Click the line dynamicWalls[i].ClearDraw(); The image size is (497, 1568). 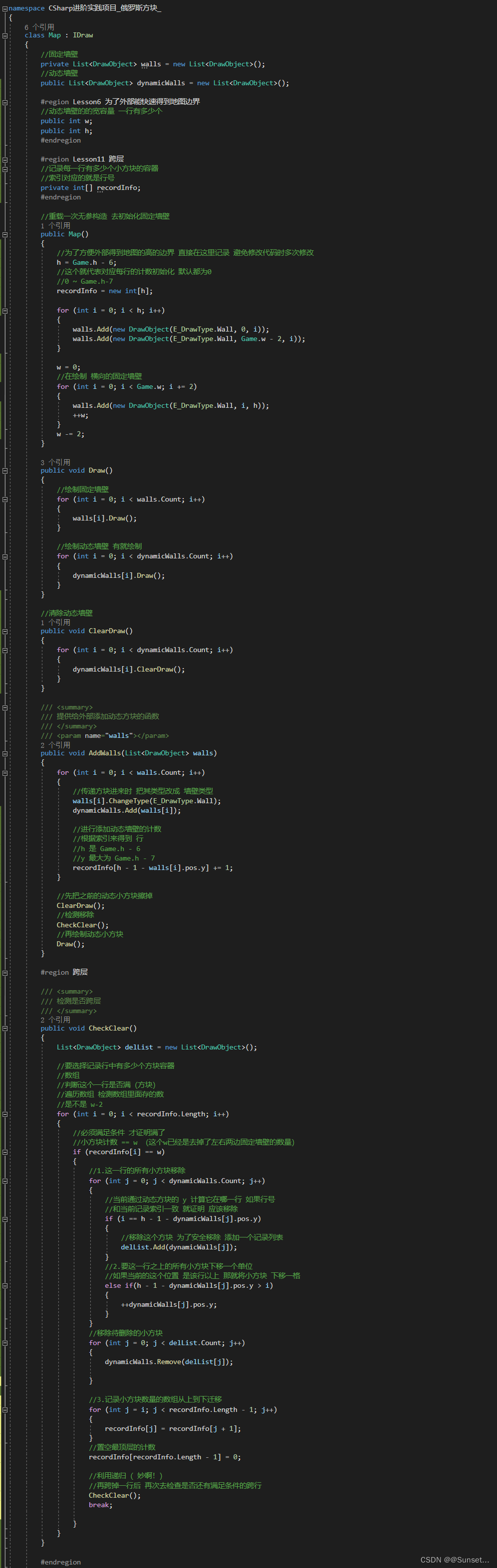click(x=129, y=670)
